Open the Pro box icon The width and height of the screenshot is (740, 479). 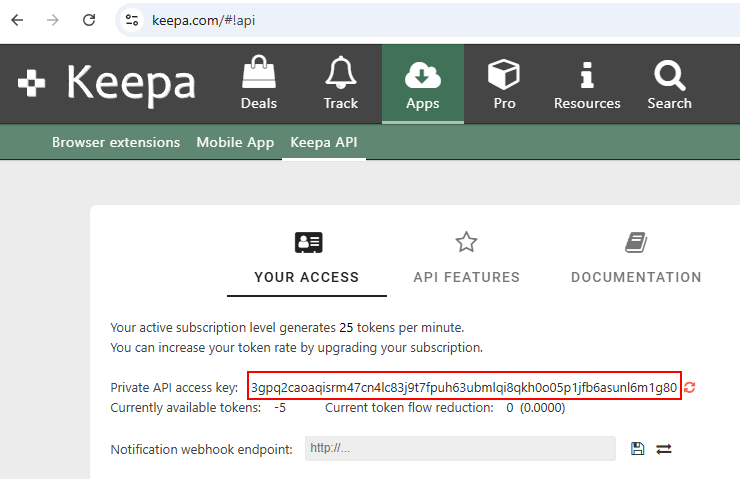(x=504, y=74)
